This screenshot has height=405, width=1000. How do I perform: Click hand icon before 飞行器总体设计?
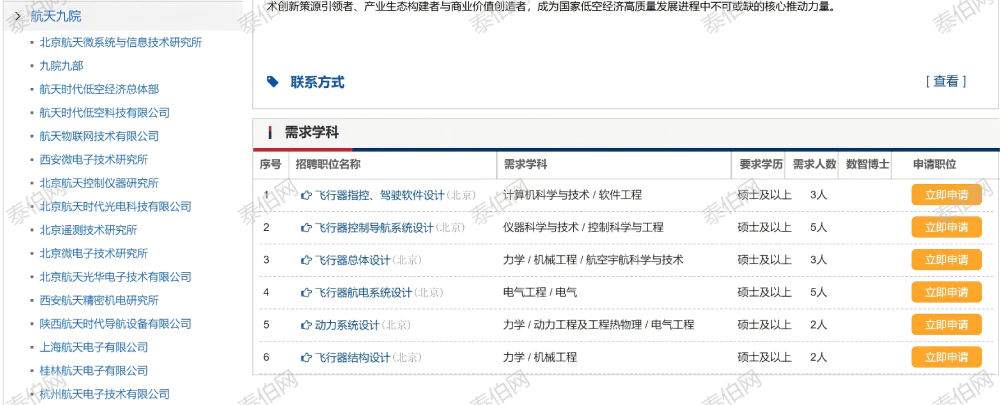coord(306,260)
